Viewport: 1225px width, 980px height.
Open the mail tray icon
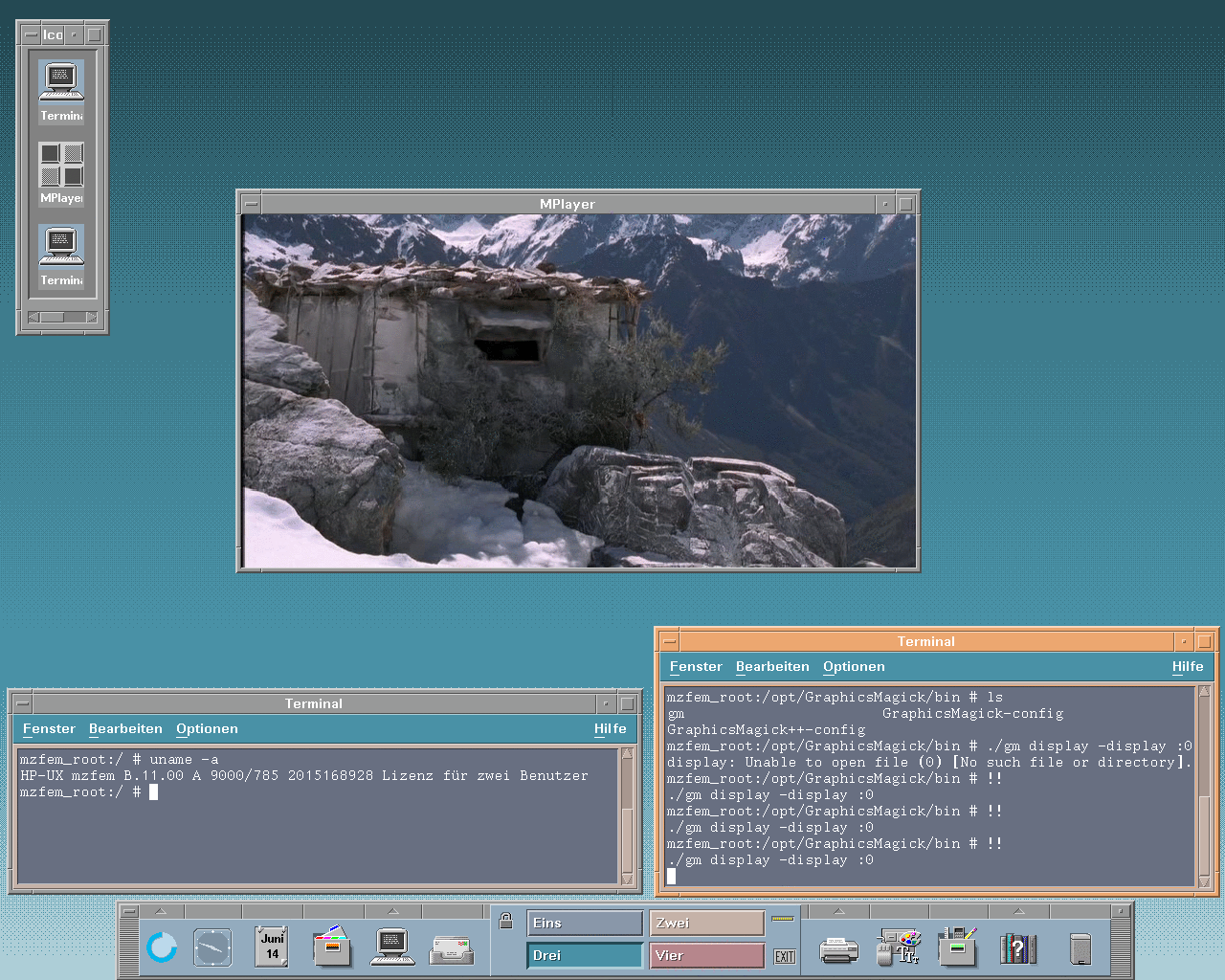452,949
